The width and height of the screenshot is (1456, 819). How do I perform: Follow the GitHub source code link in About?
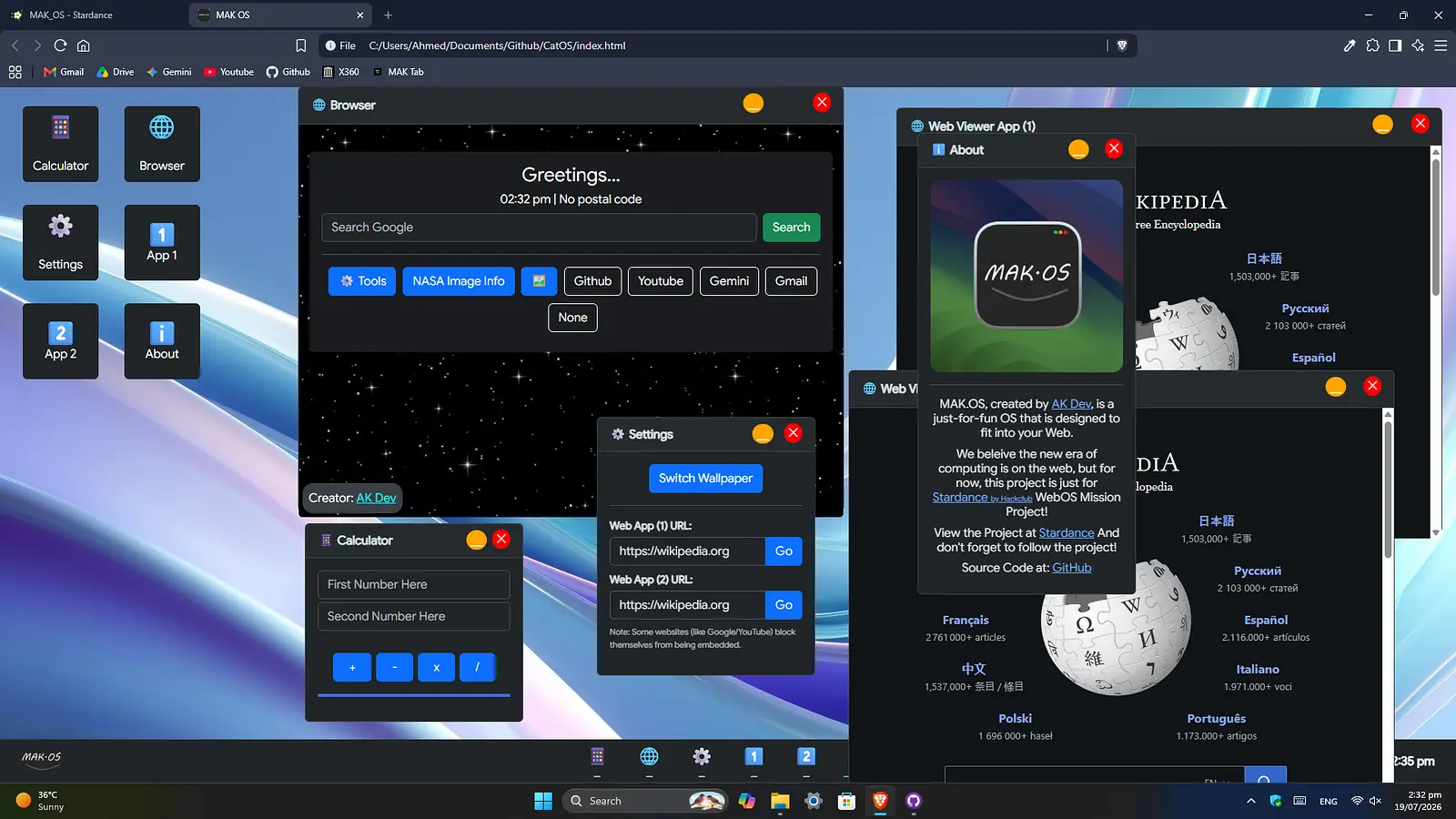pyautogui.click(x=1072, y=568)
